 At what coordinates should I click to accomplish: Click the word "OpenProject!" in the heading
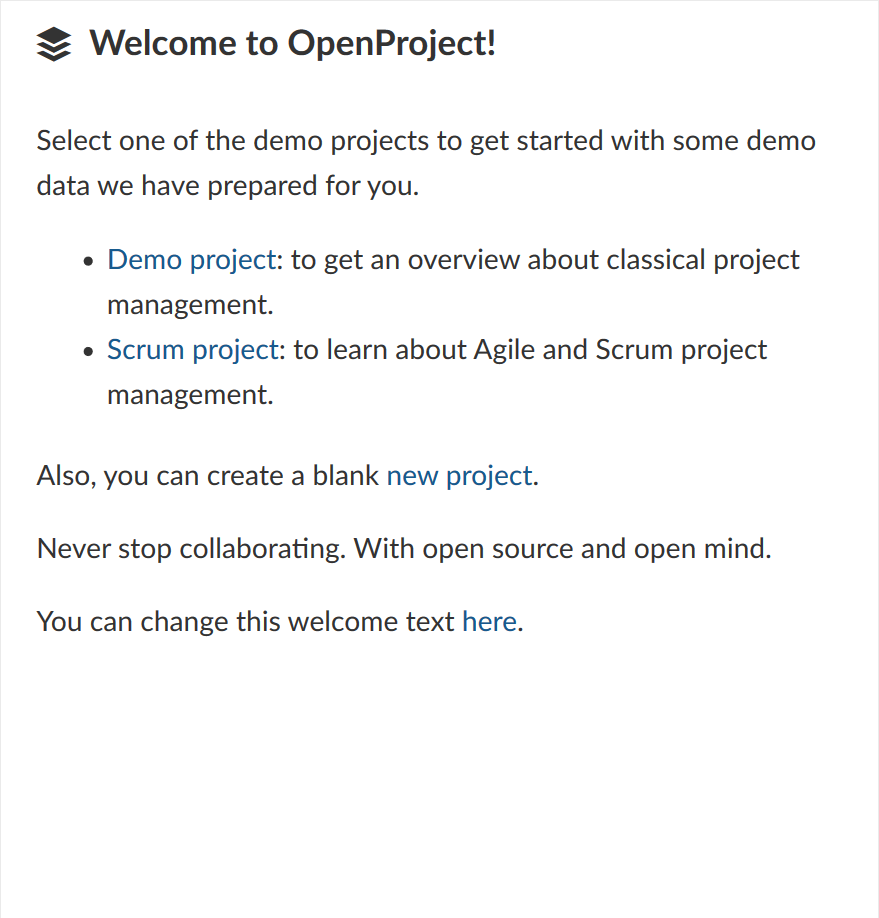(391, 44)
